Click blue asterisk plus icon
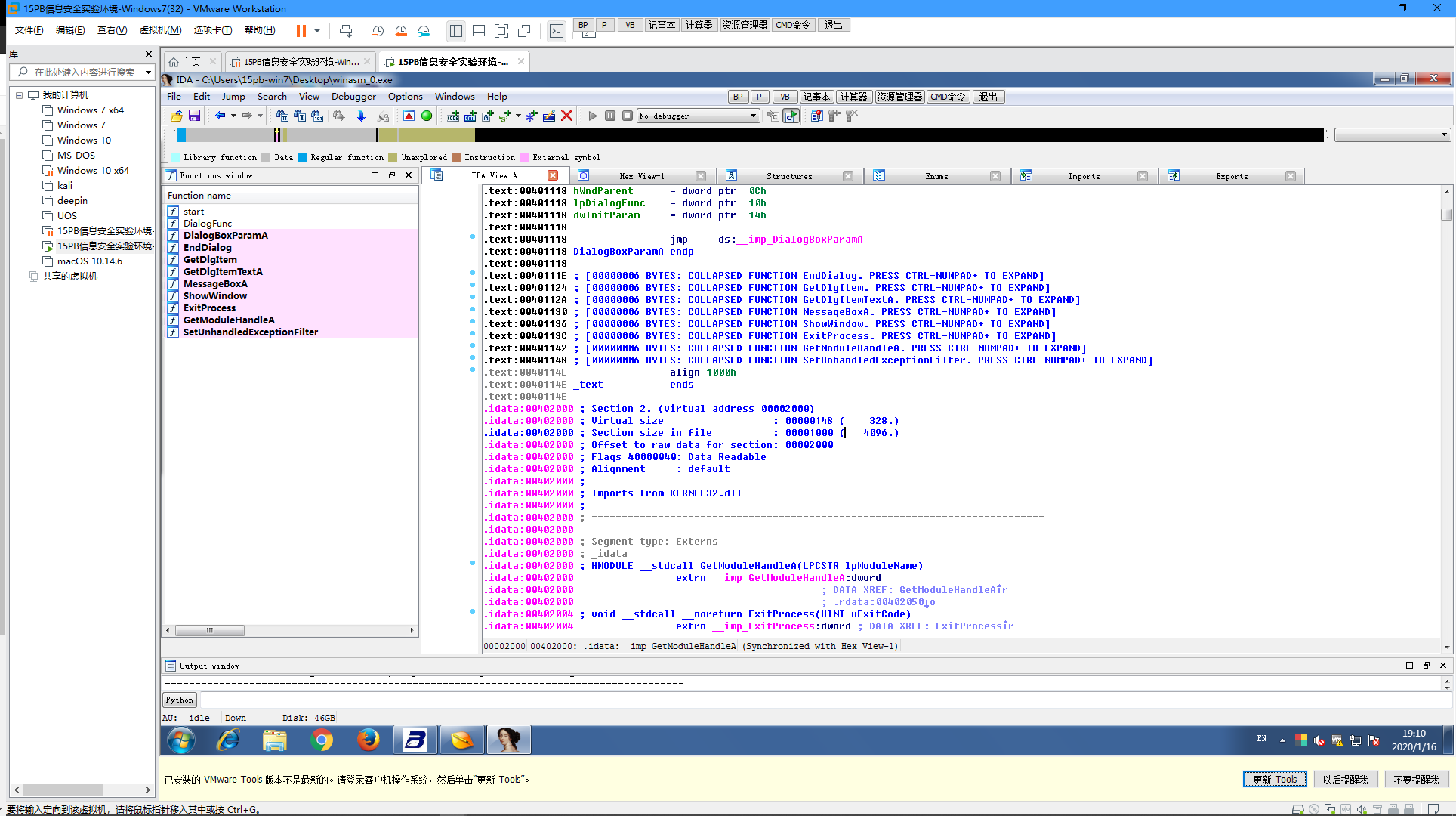 click(532, 116)
